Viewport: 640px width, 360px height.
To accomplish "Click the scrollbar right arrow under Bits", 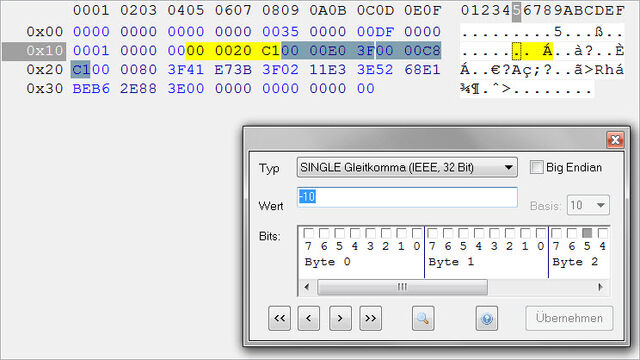I will tap(600, 287).
